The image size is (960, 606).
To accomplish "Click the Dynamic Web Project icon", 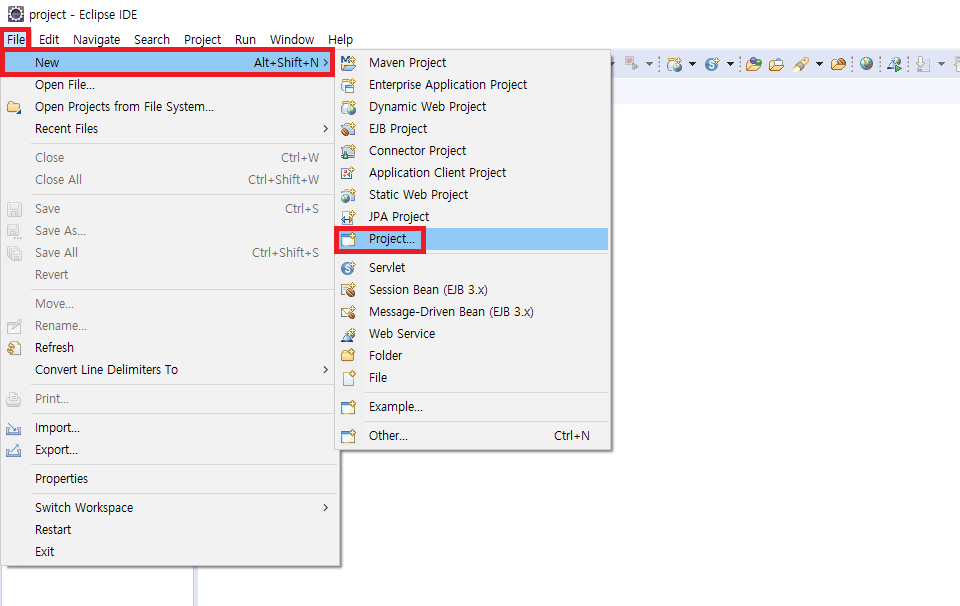I will 348,107.
